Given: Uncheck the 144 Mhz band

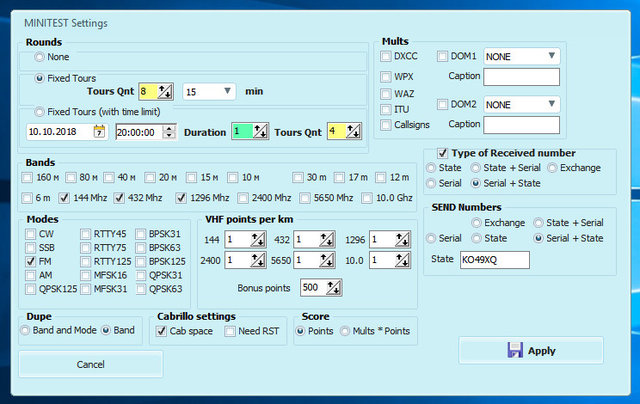Looking at the screenshot, I should (x=64, y=198).
